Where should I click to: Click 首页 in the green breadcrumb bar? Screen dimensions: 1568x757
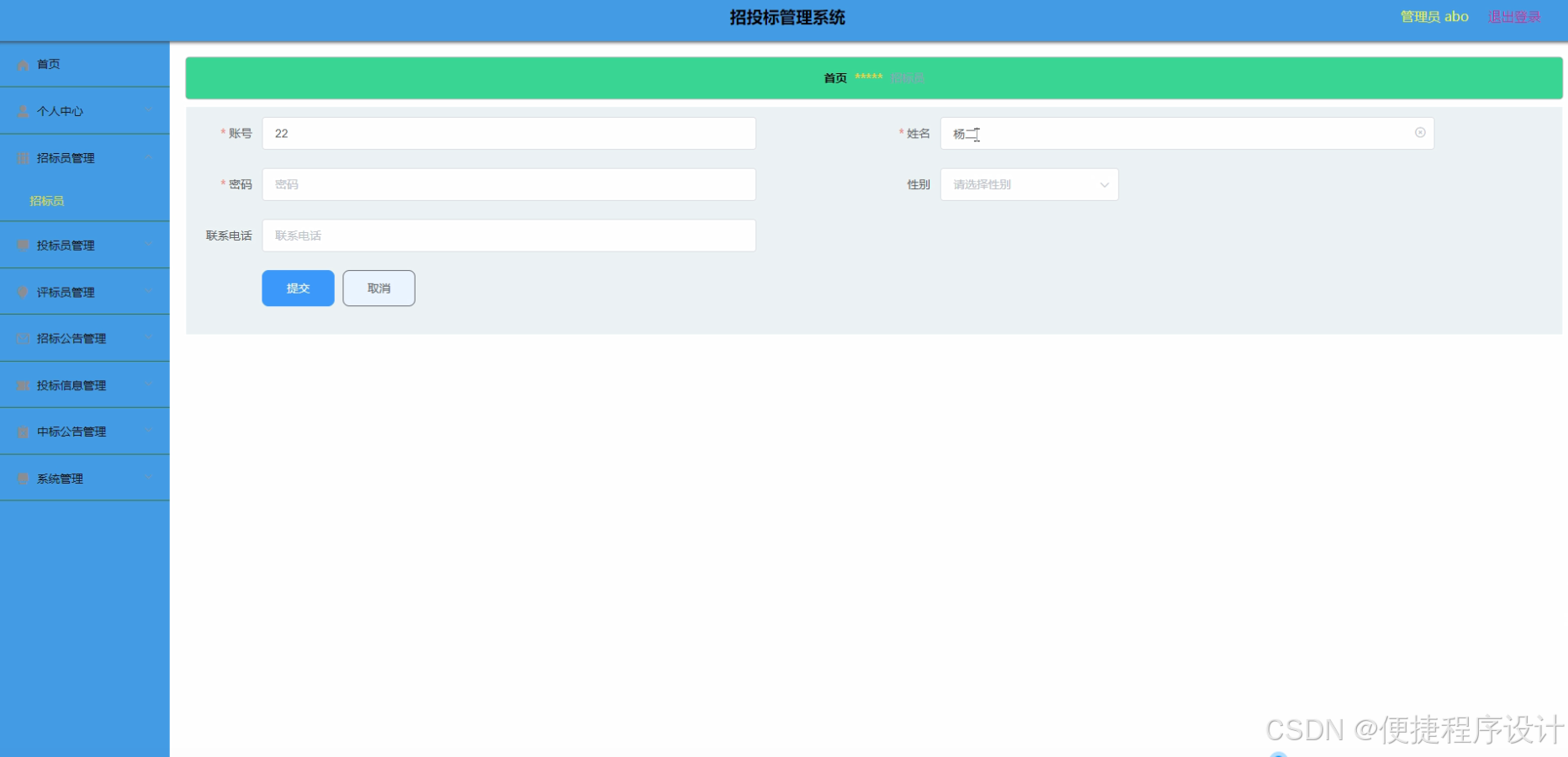(835, 78)
